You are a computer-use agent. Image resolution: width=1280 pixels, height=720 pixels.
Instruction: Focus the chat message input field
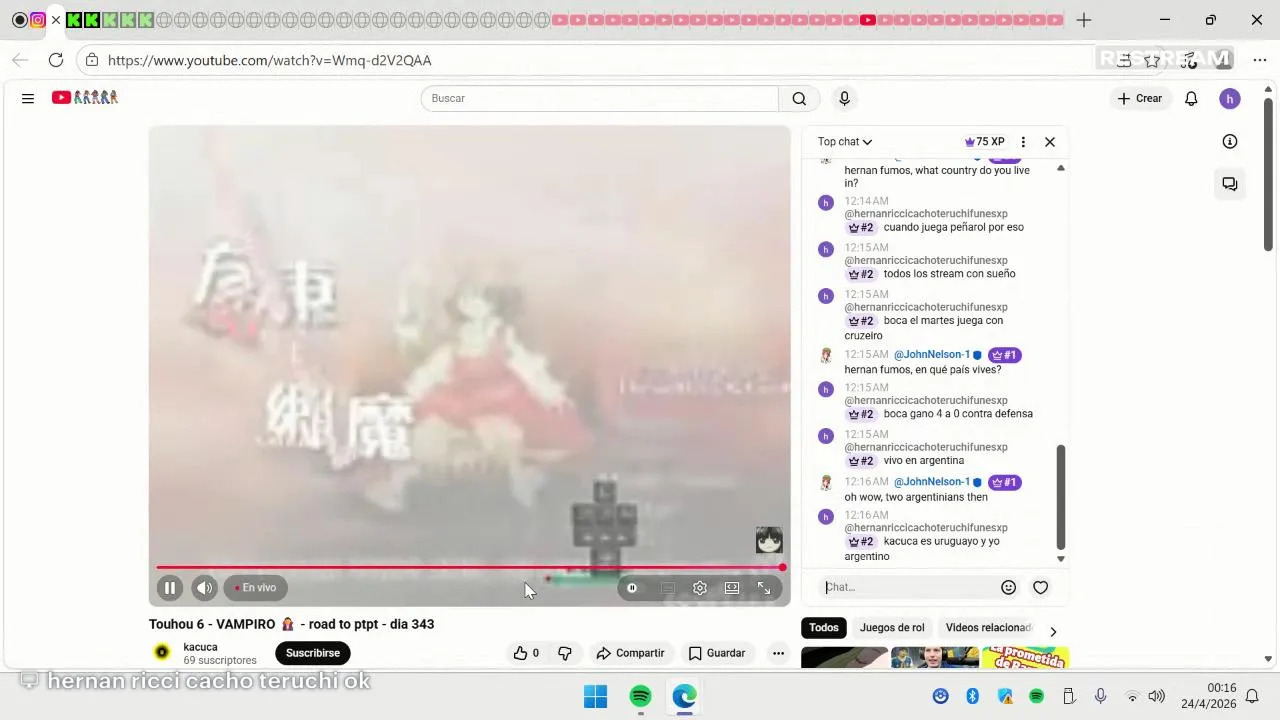coord(908,587)
